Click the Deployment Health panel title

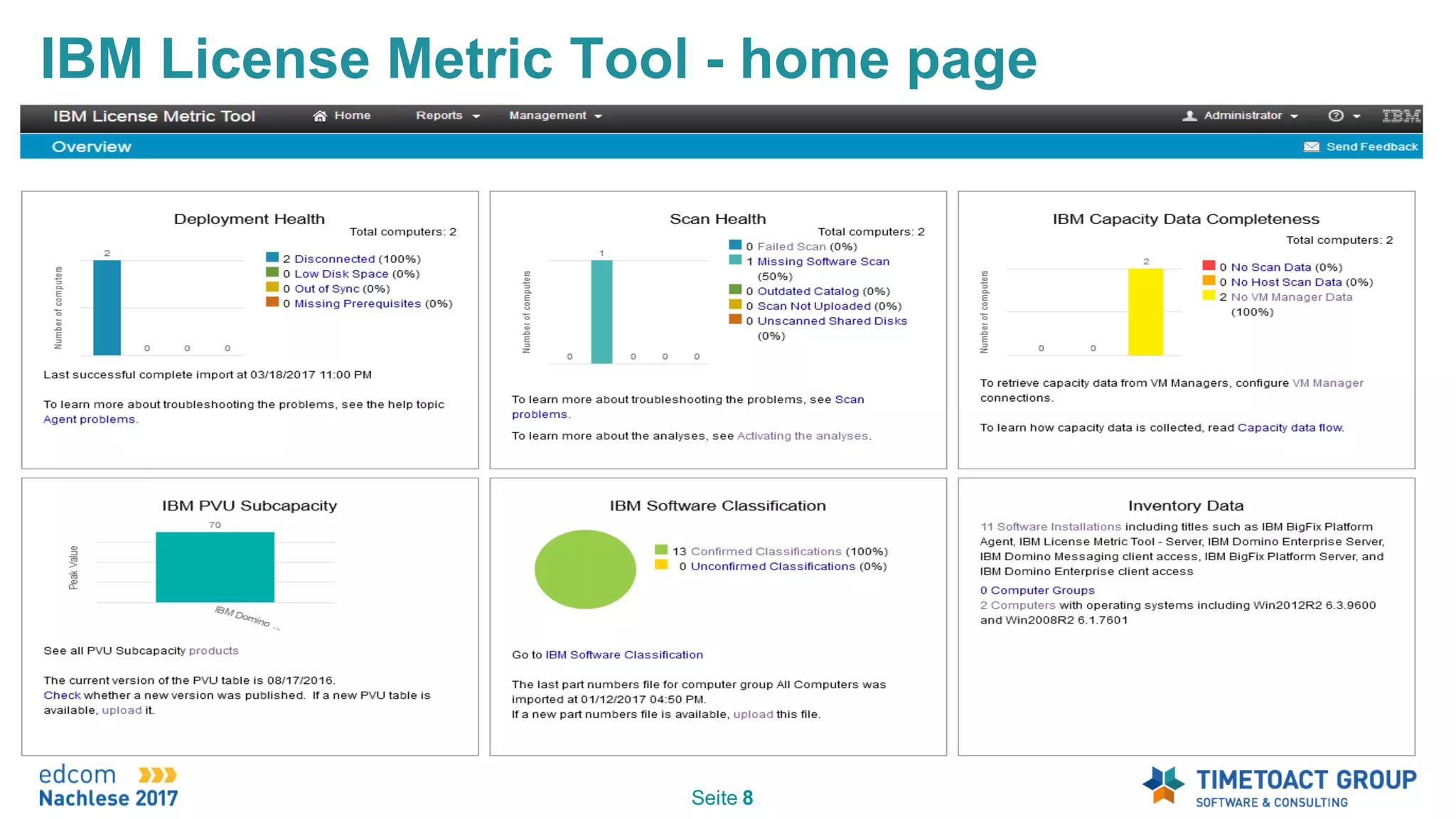250,219
